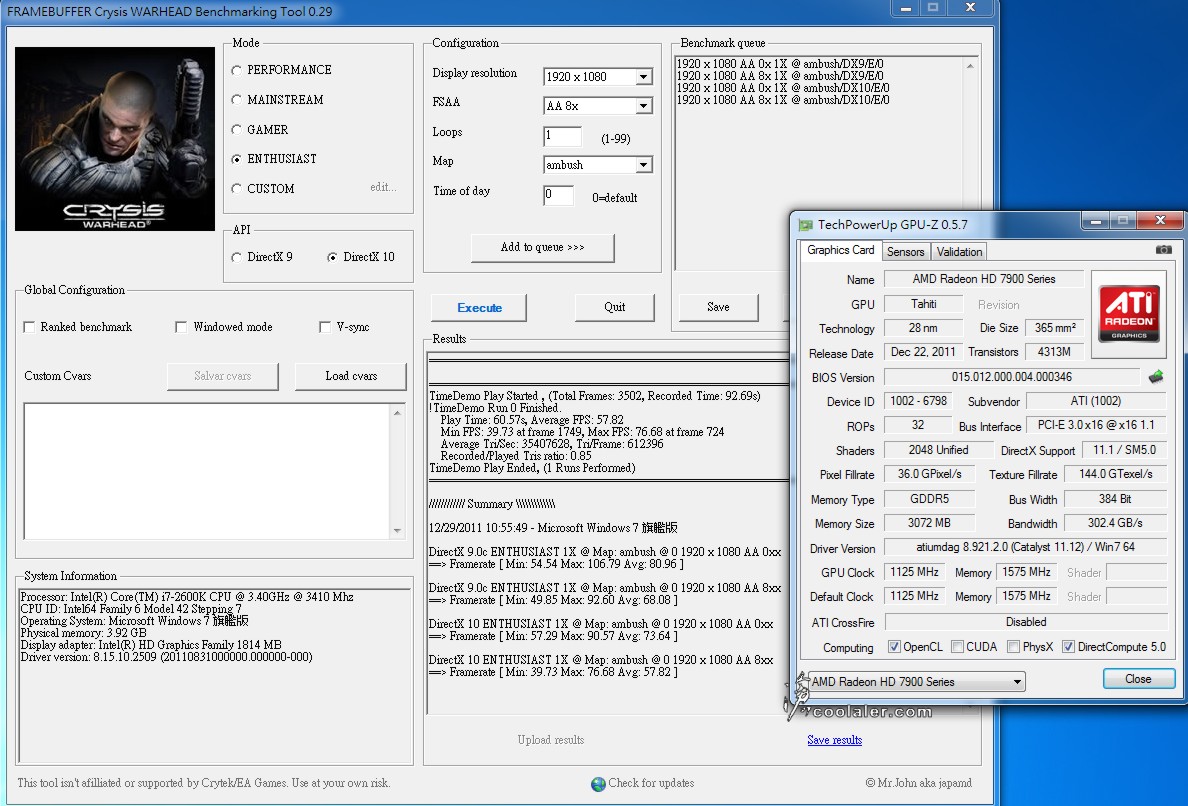
Task: Open the Sensors tab in GPU-Z
Action: pos(905,251)
